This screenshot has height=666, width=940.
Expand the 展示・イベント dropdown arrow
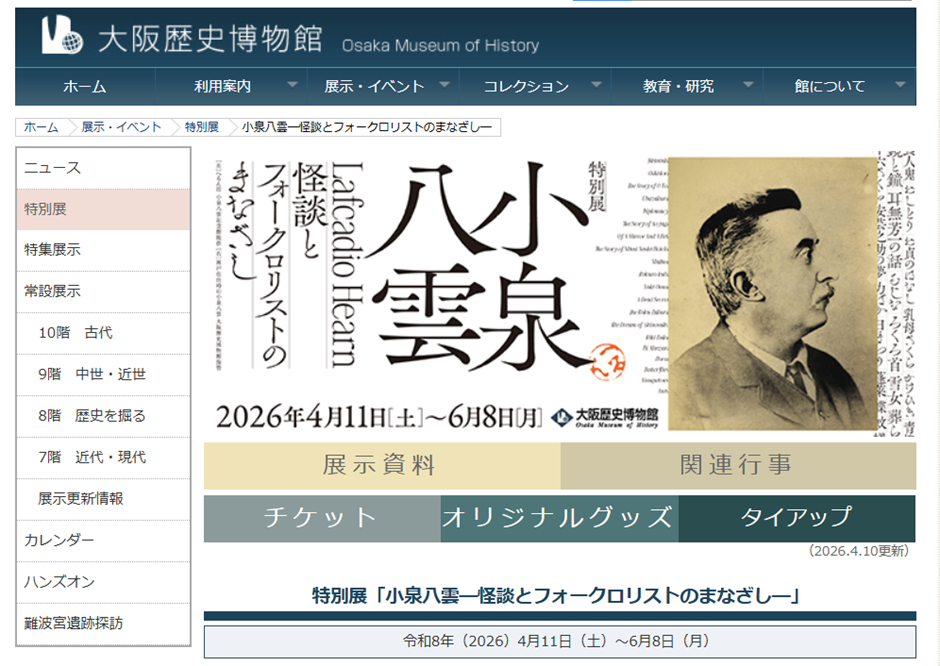tap(444, 85)
